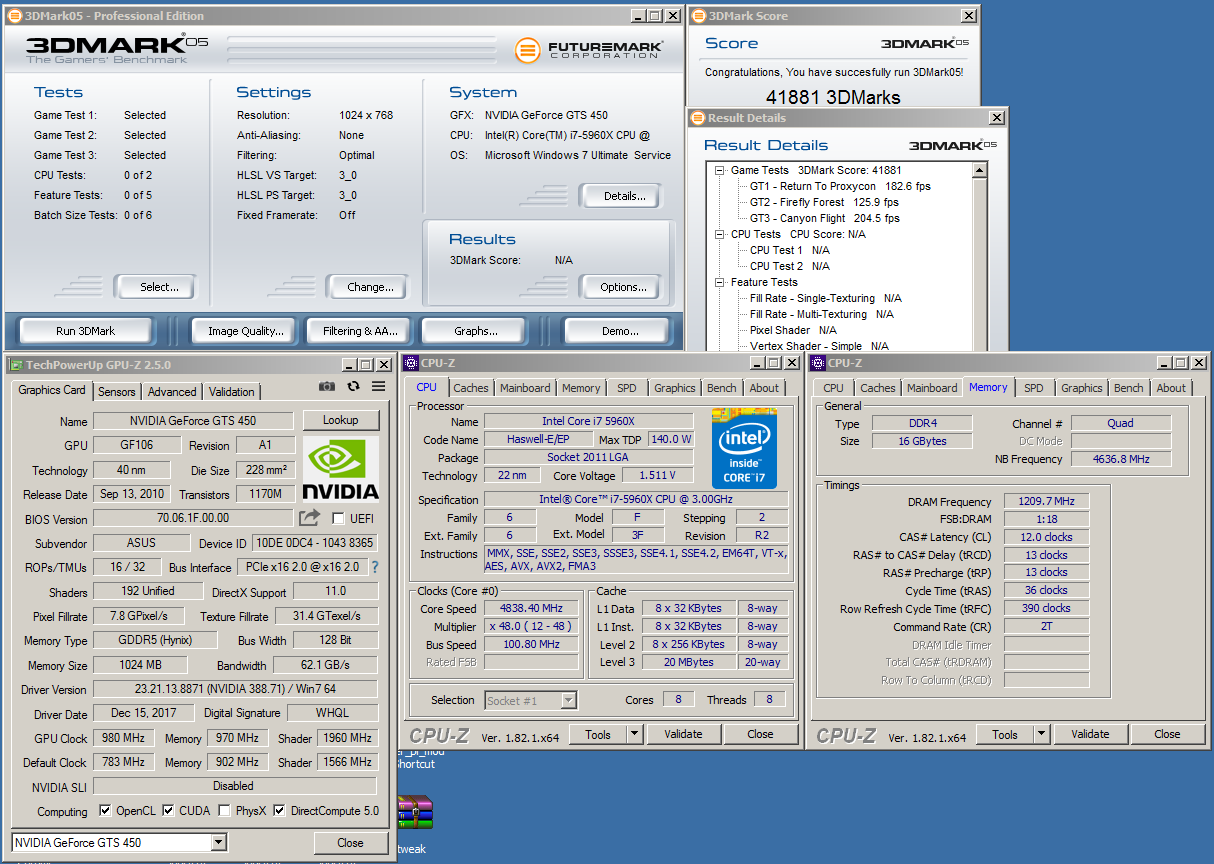Open the Graphs... button
This screenshot has height=864, width=1214.
point(476,331)
